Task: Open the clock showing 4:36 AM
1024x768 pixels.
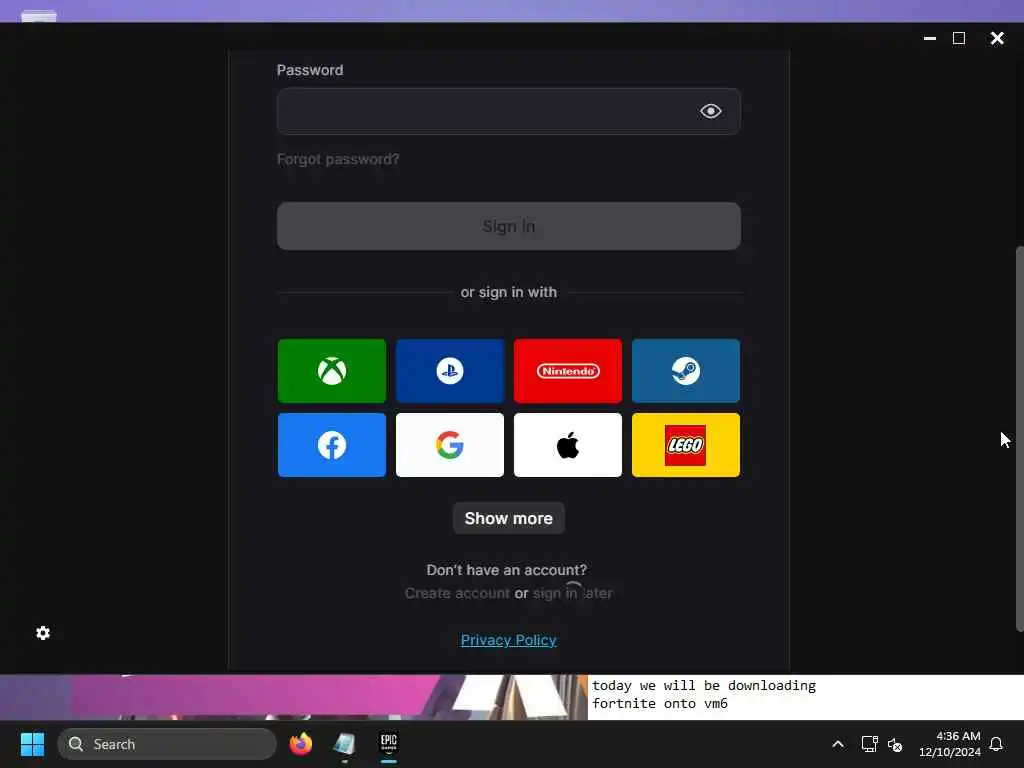Action: (x=950, y=744)
